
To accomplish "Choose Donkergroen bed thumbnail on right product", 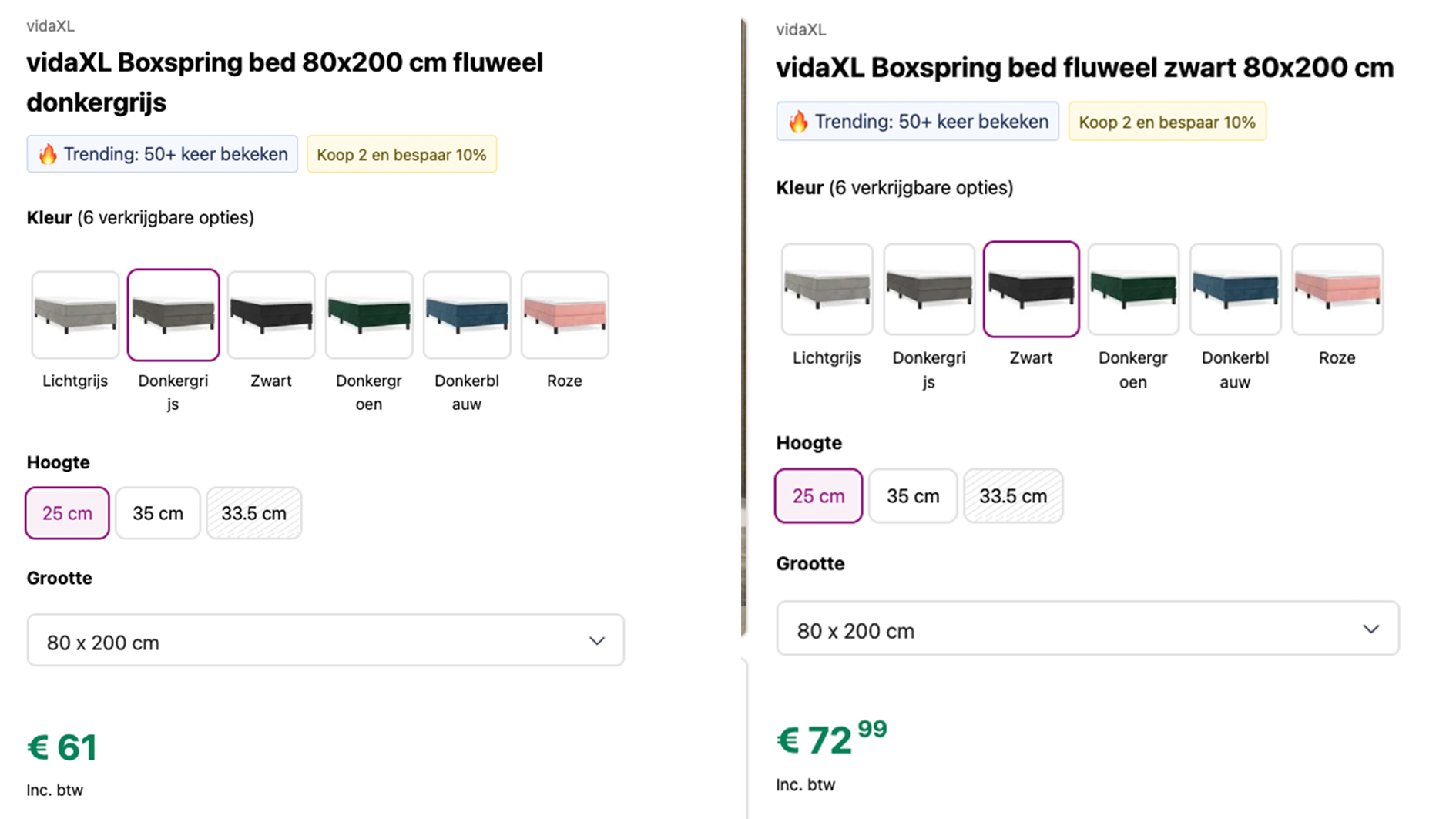I will click(1133, 289).
